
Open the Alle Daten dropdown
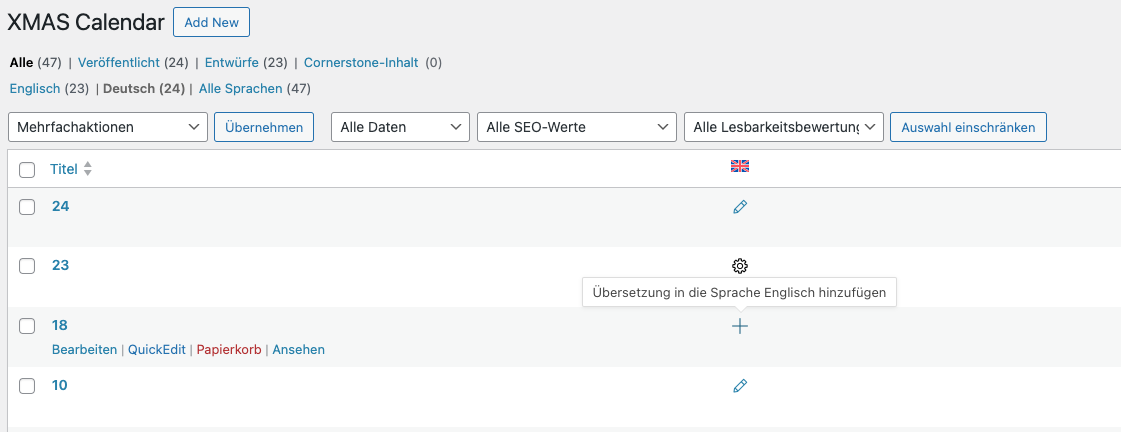pos(400,127)
